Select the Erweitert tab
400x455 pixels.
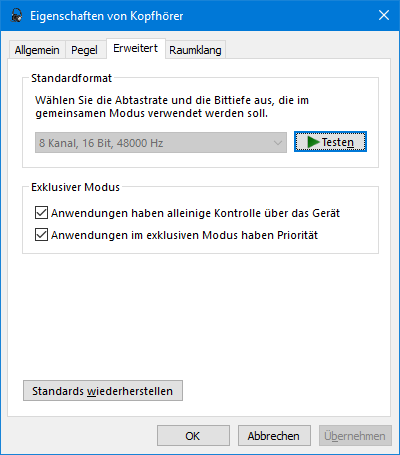click(x=136, y=48)
